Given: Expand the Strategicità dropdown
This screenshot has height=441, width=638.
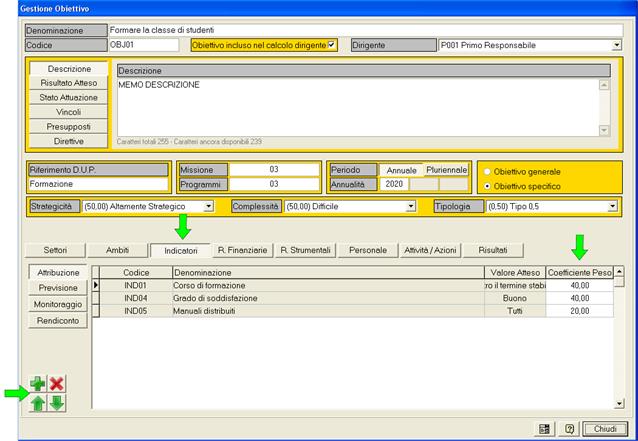Looking at the screenshot, I should click(209, 206).
